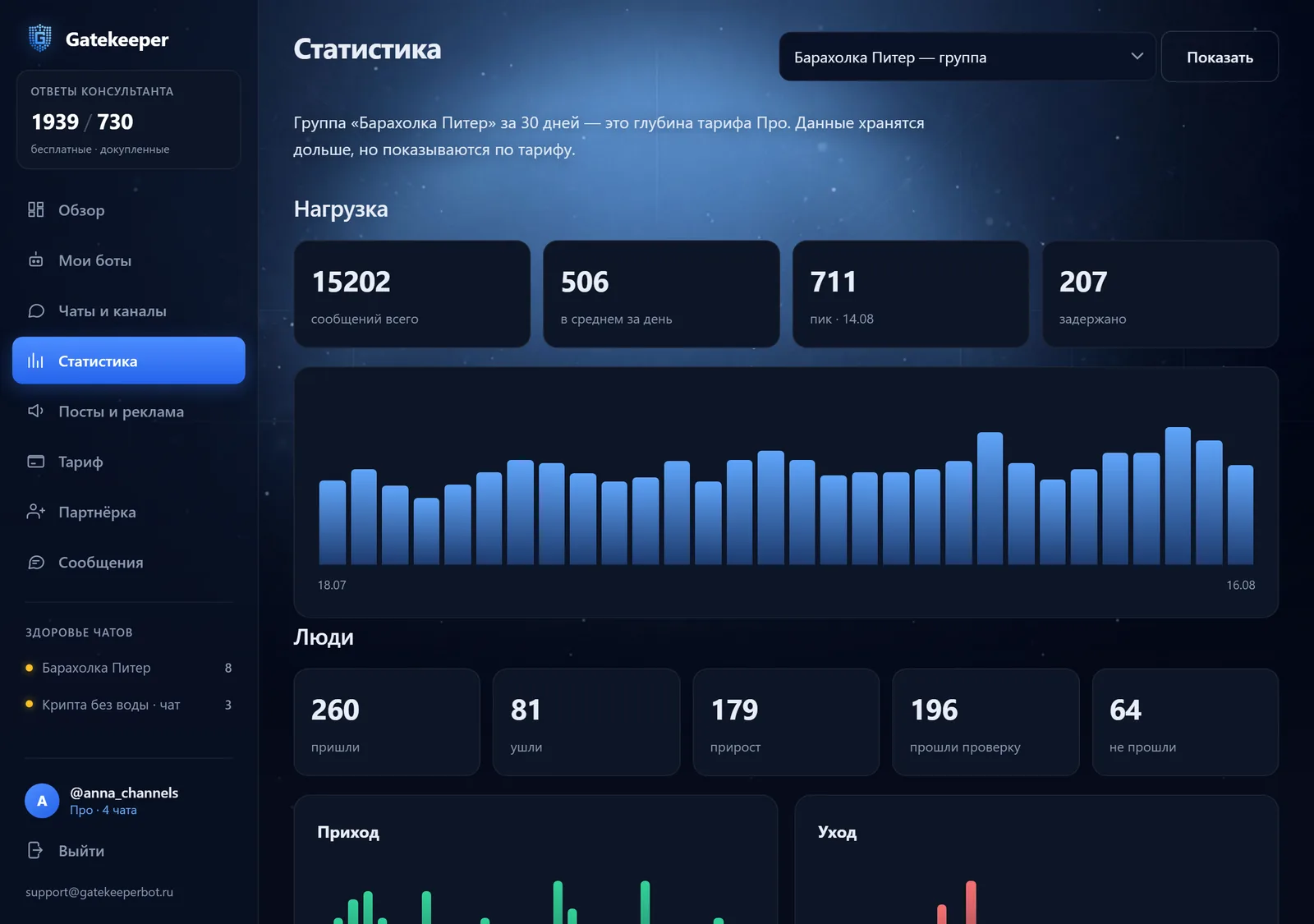Screen dimensions: 1314x924
Task: Click the Нагрузка section heading
Action: click(341, 209)
